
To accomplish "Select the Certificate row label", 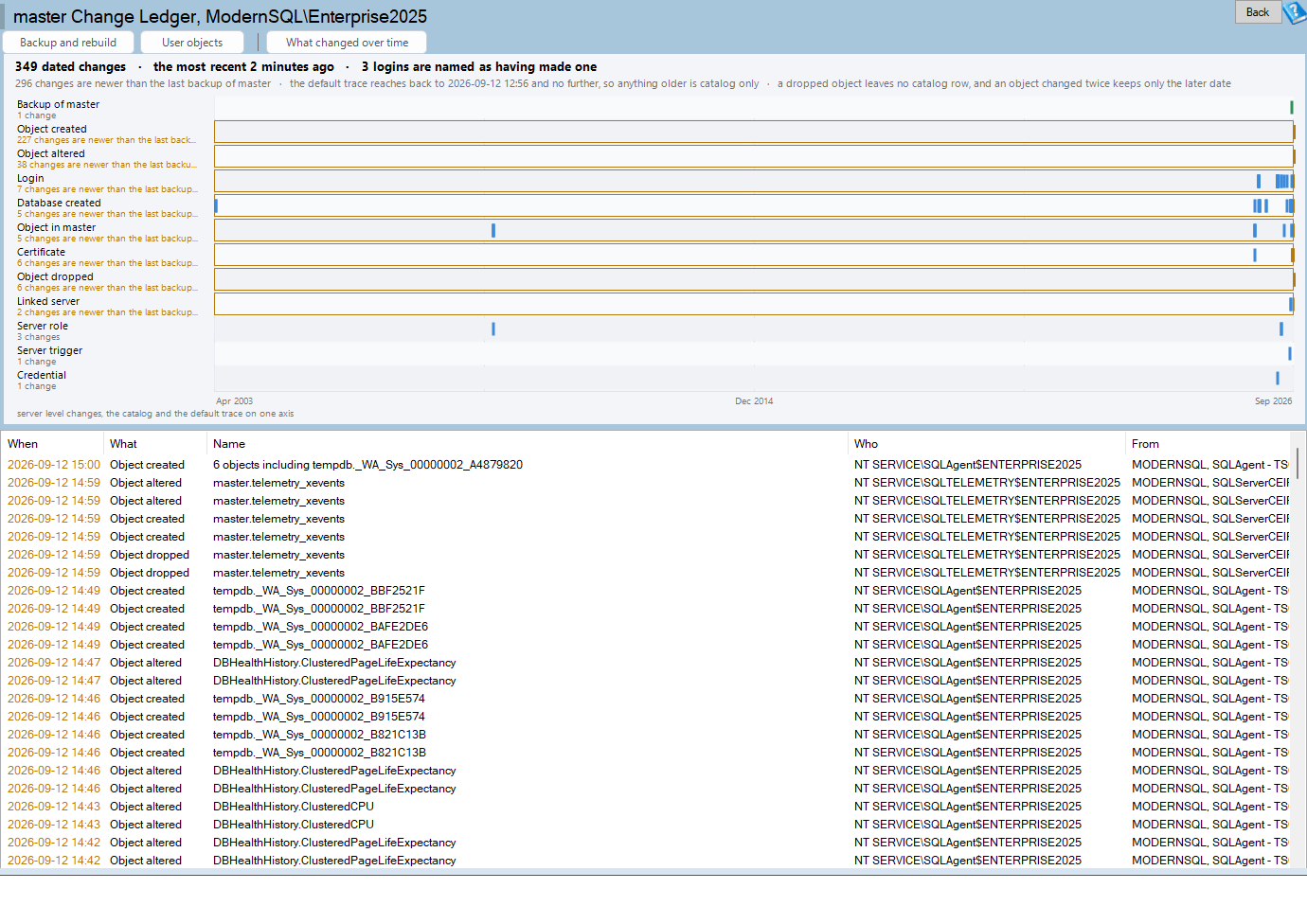I will click(x=41, y=252).
